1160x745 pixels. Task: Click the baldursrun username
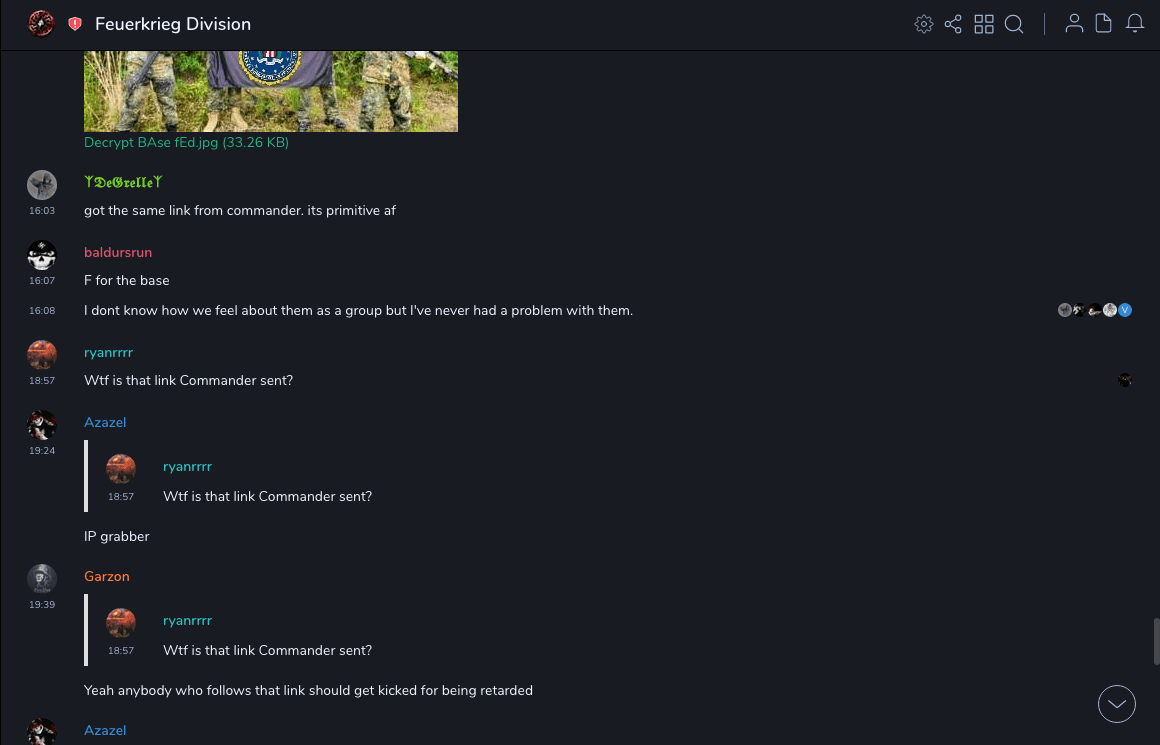118,253
